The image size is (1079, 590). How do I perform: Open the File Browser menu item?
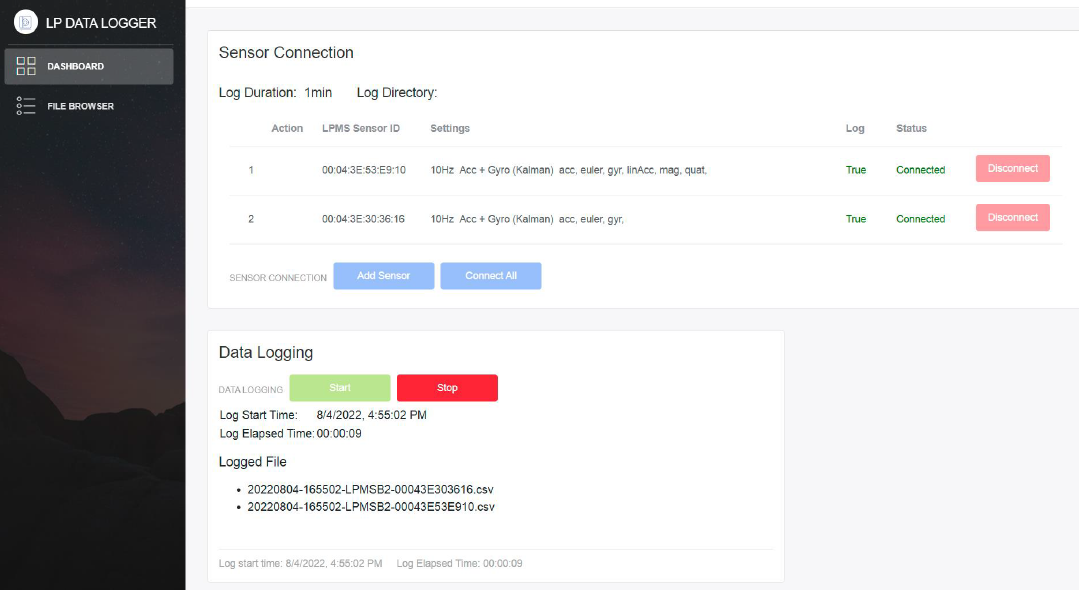(80, 106)
